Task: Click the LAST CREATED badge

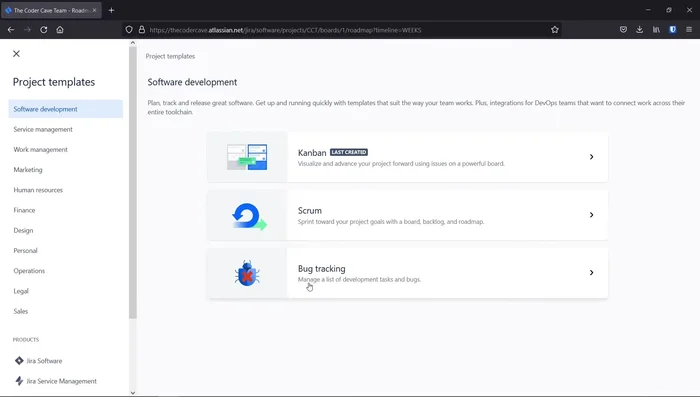Action: pos(349,152)
